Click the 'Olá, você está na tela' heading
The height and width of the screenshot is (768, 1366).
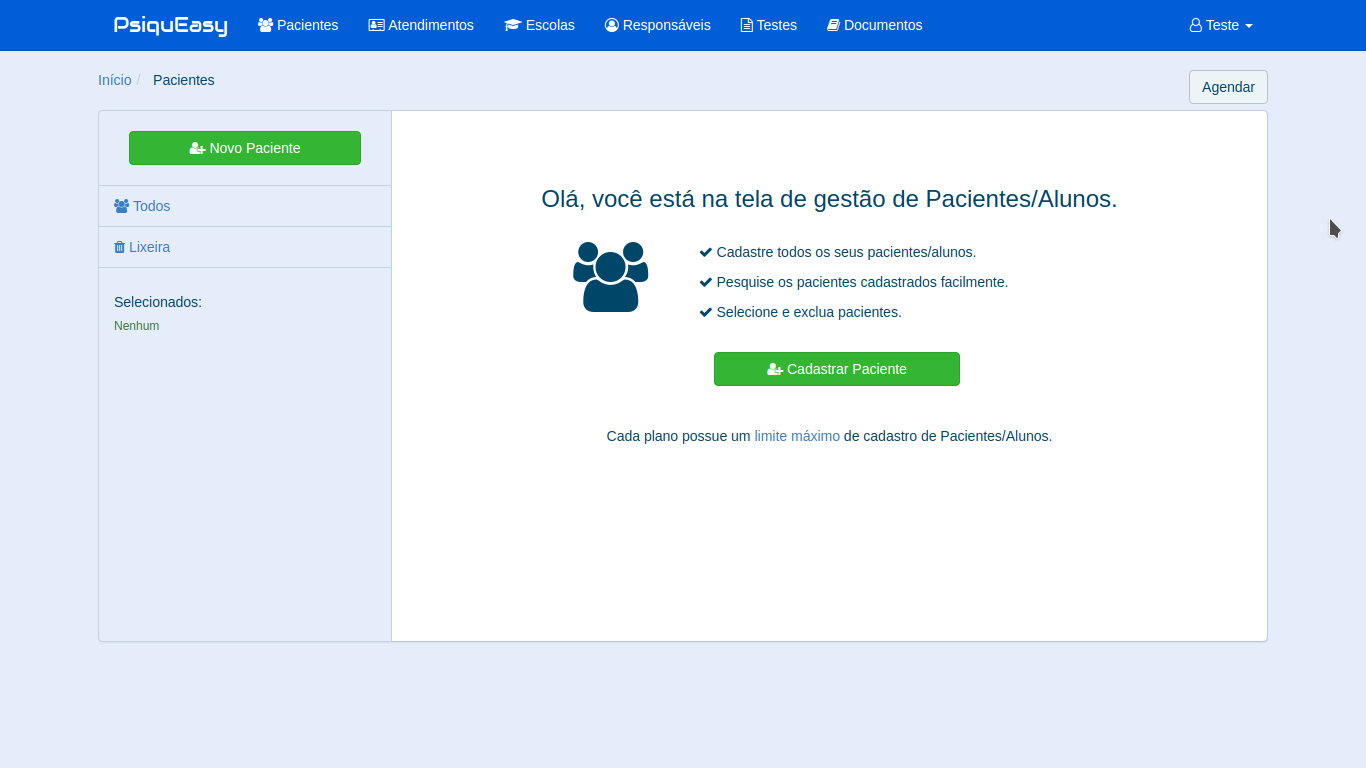(829, 199)
